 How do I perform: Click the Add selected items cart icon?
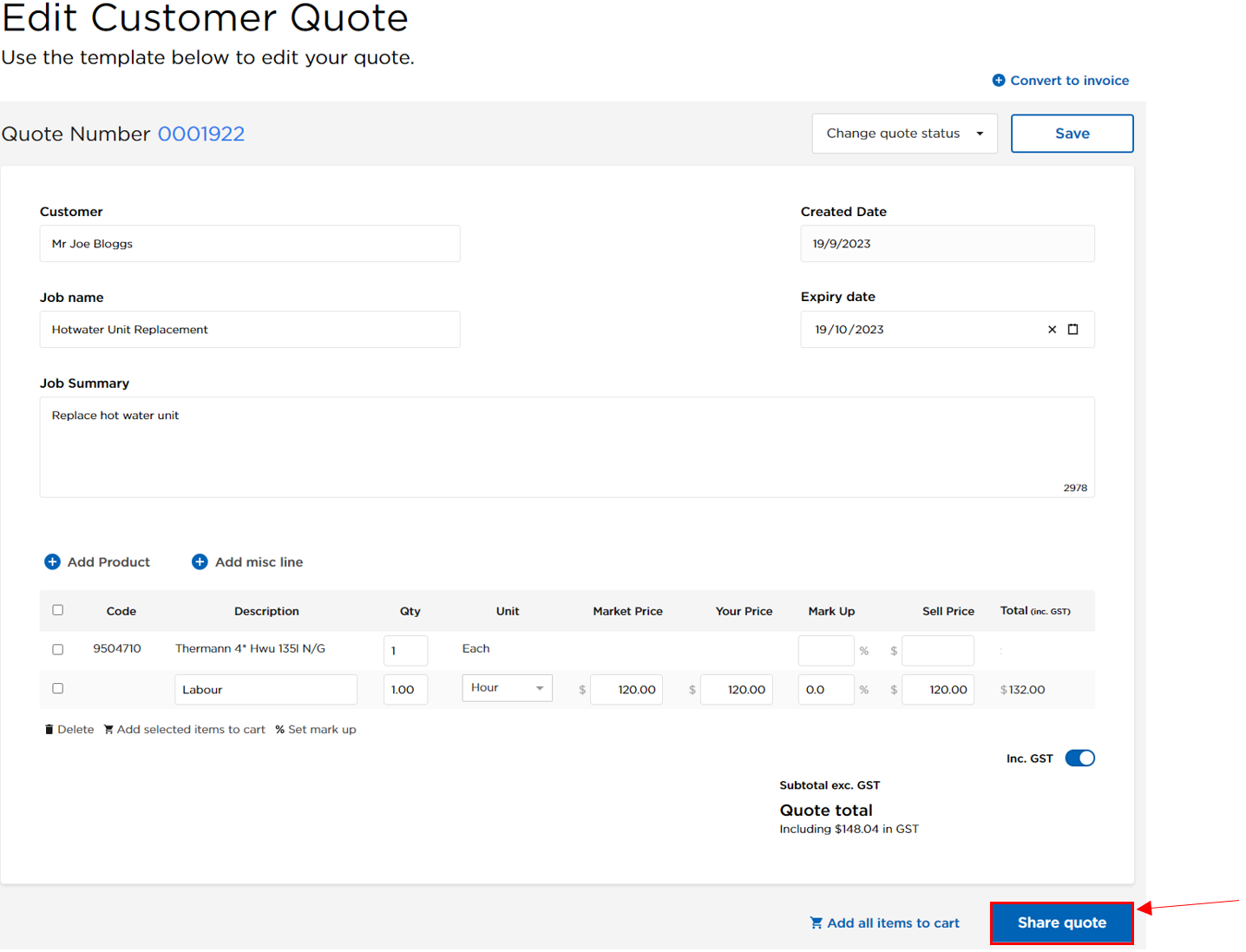(108, 730)
